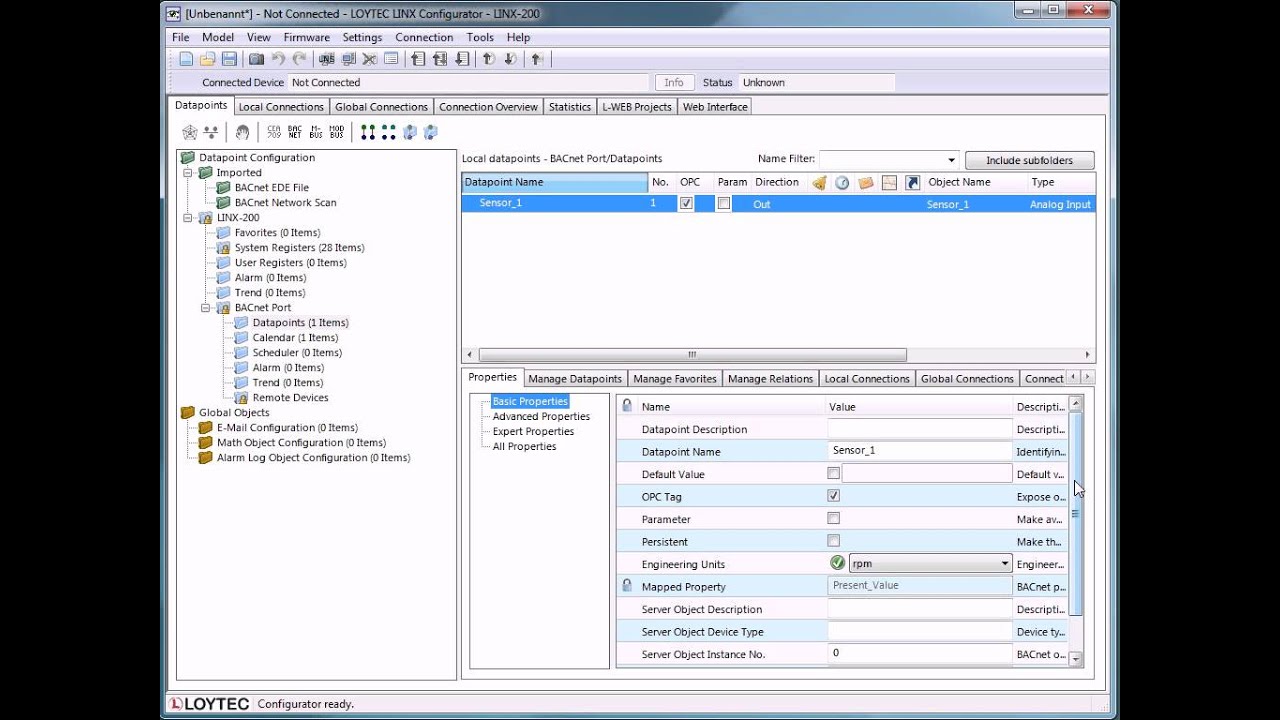Click the LNS device toolbar icon

click(327, 59)
